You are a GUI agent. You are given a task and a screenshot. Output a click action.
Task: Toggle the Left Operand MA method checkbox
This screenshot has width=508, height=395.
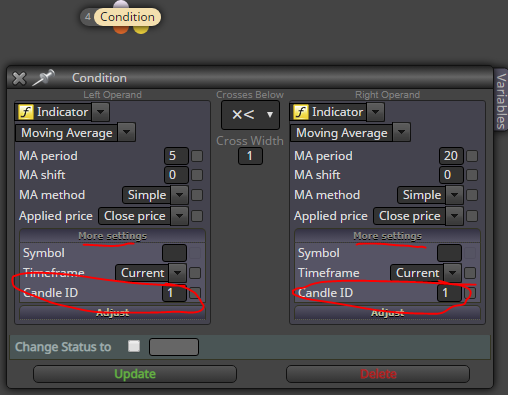click(197, 195)
